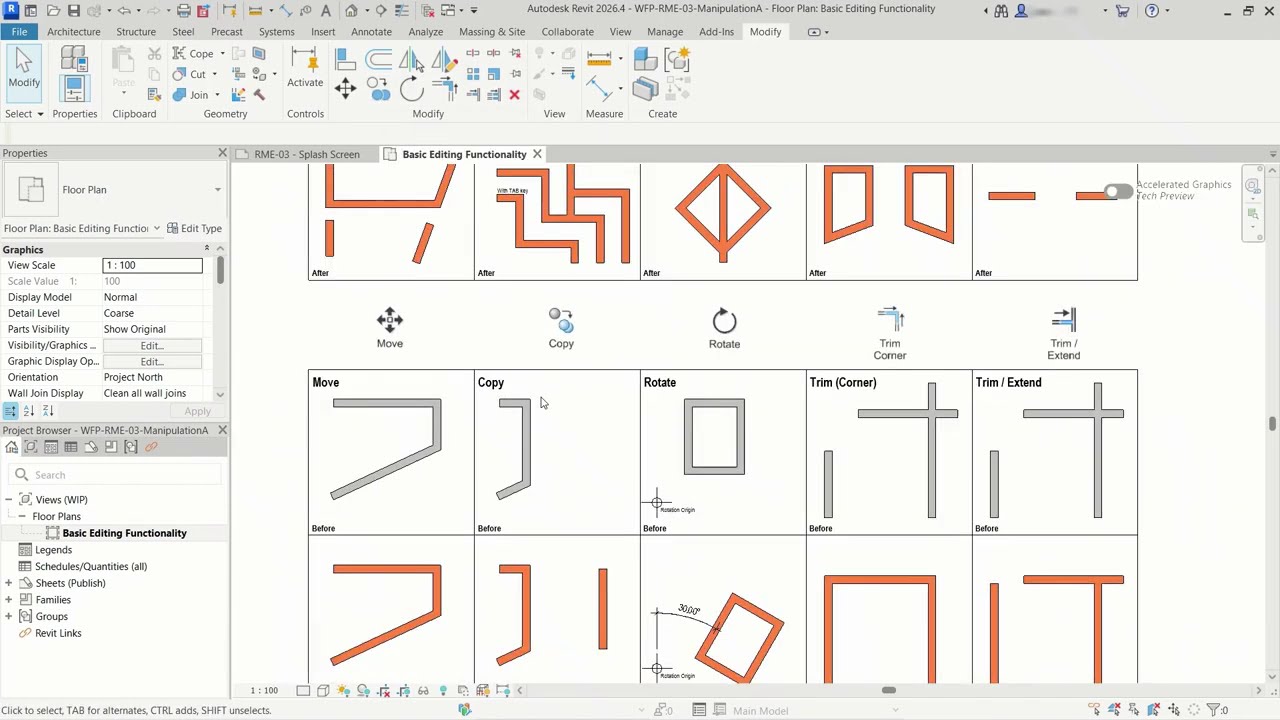Screen dimensions: 1280x720
Task: Toggle Temporary Hide/Isolate glasses icon
Action: 423,690
